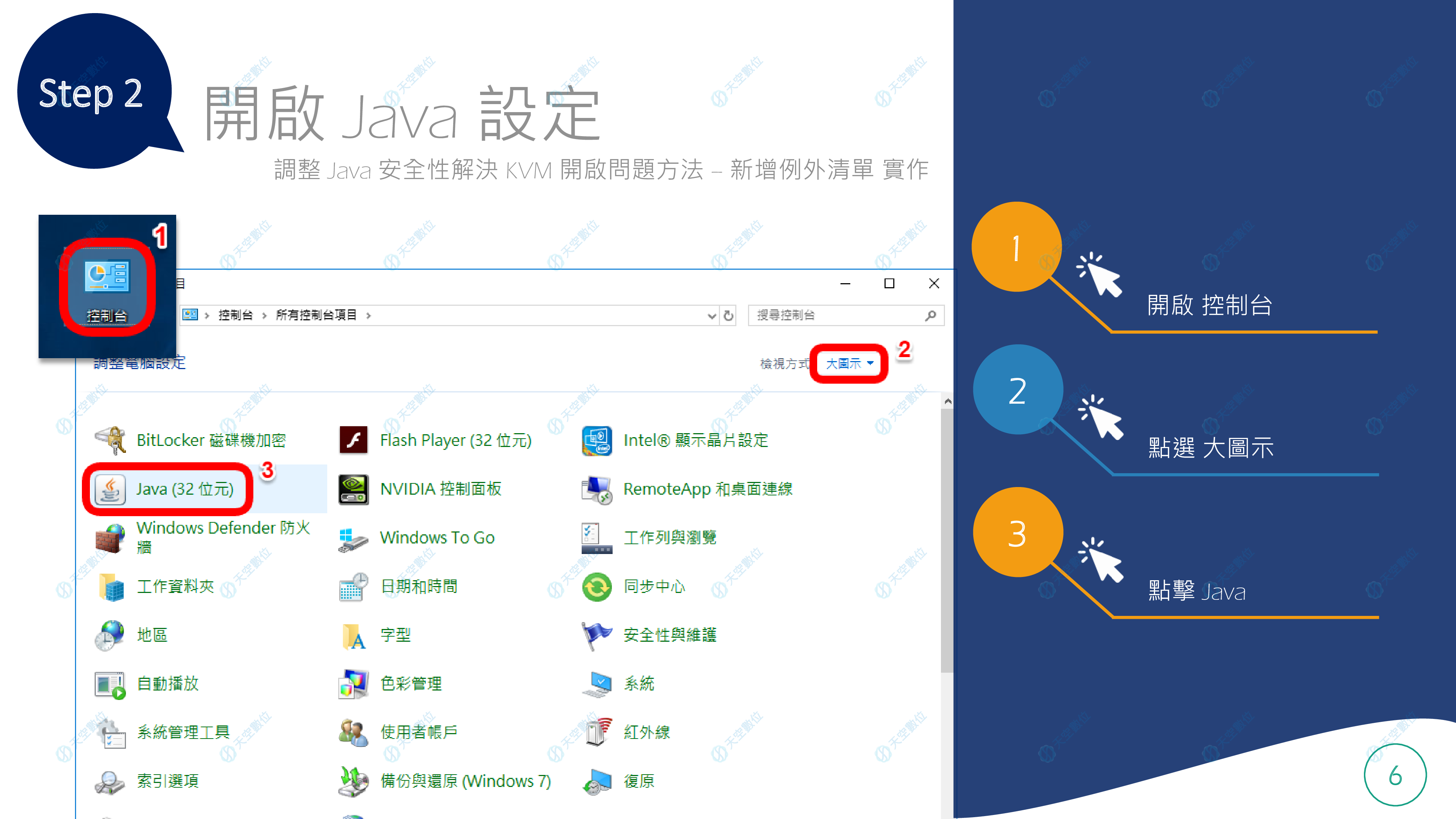Close the control panel window
This screenshot has width=1456, height=819.
(x=934, y=283)
